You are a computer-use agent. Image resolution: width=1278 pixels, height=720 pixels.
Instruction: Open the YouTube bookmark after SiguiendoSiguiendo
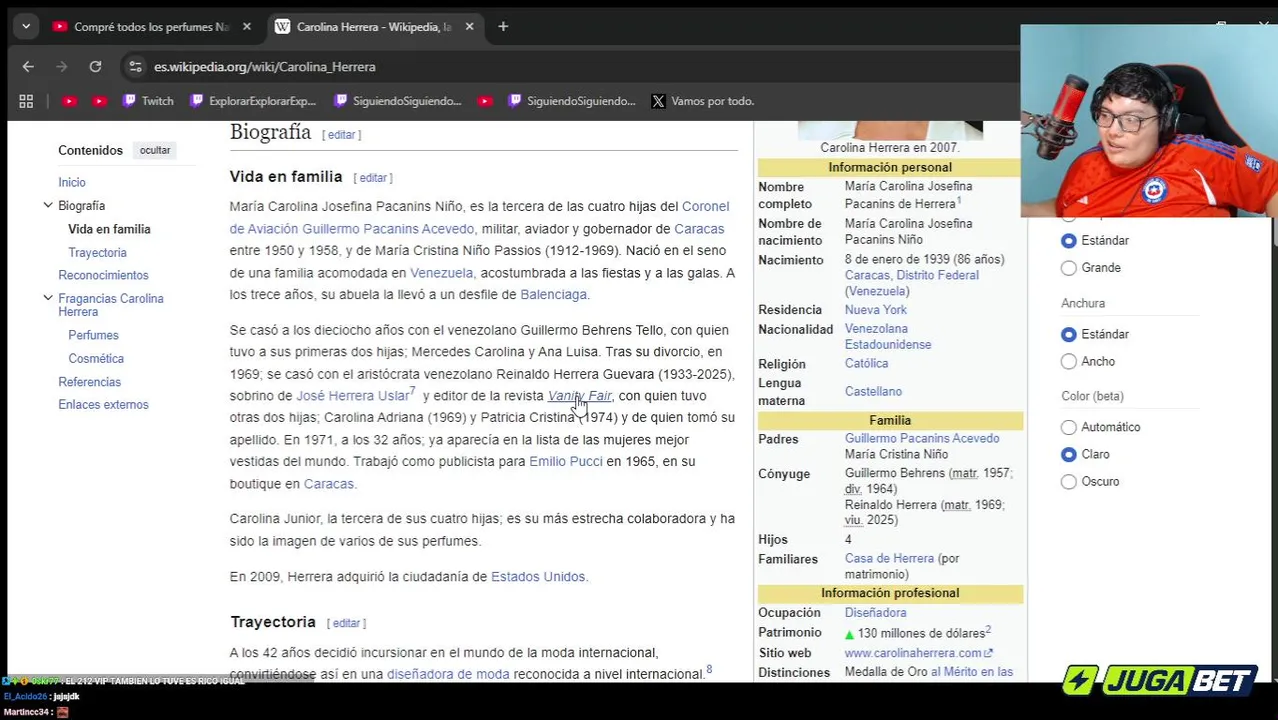[x=485, y=101]
